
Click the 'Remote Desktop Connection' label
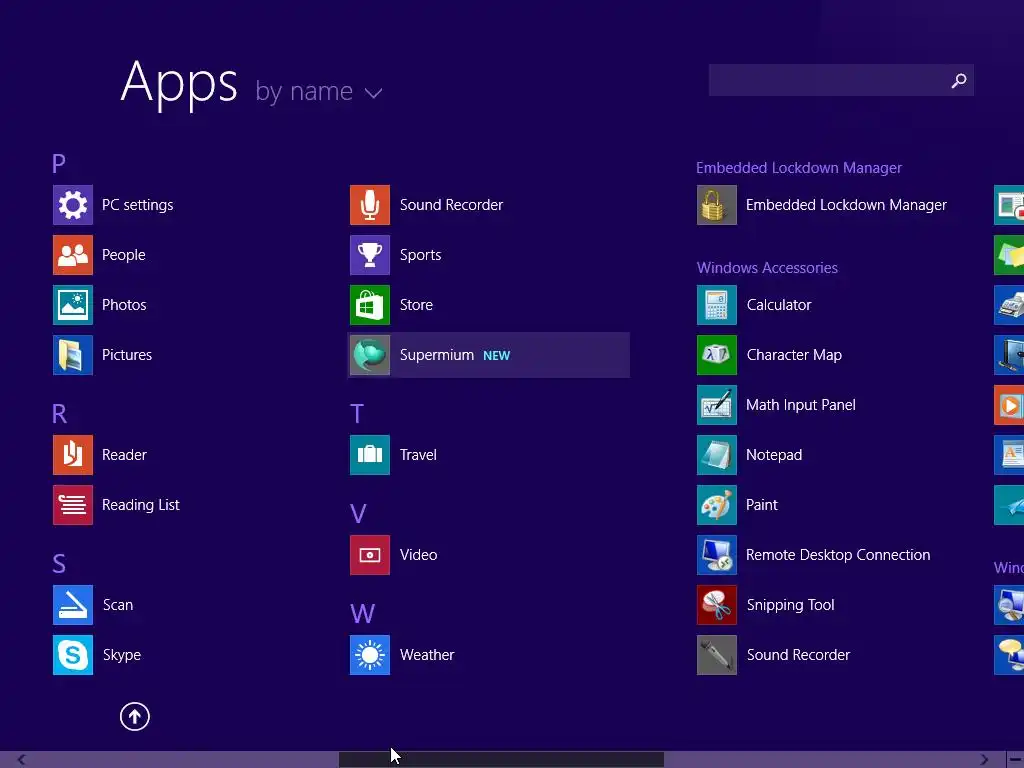point(838,554)
